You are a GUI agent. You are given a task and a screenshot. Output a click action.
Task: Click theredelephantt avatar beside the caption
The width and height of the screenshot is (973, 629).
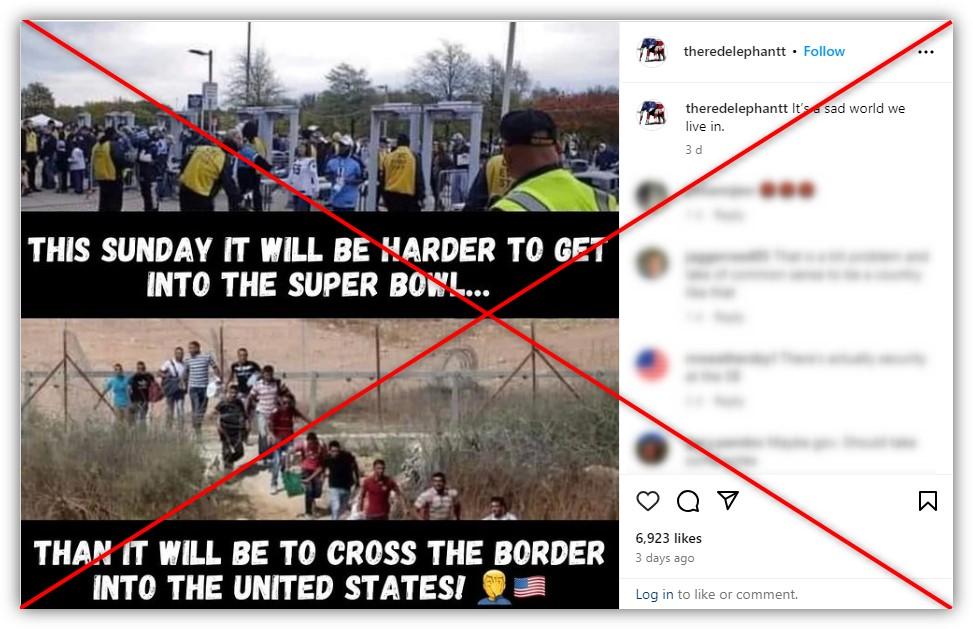(652, 114)
